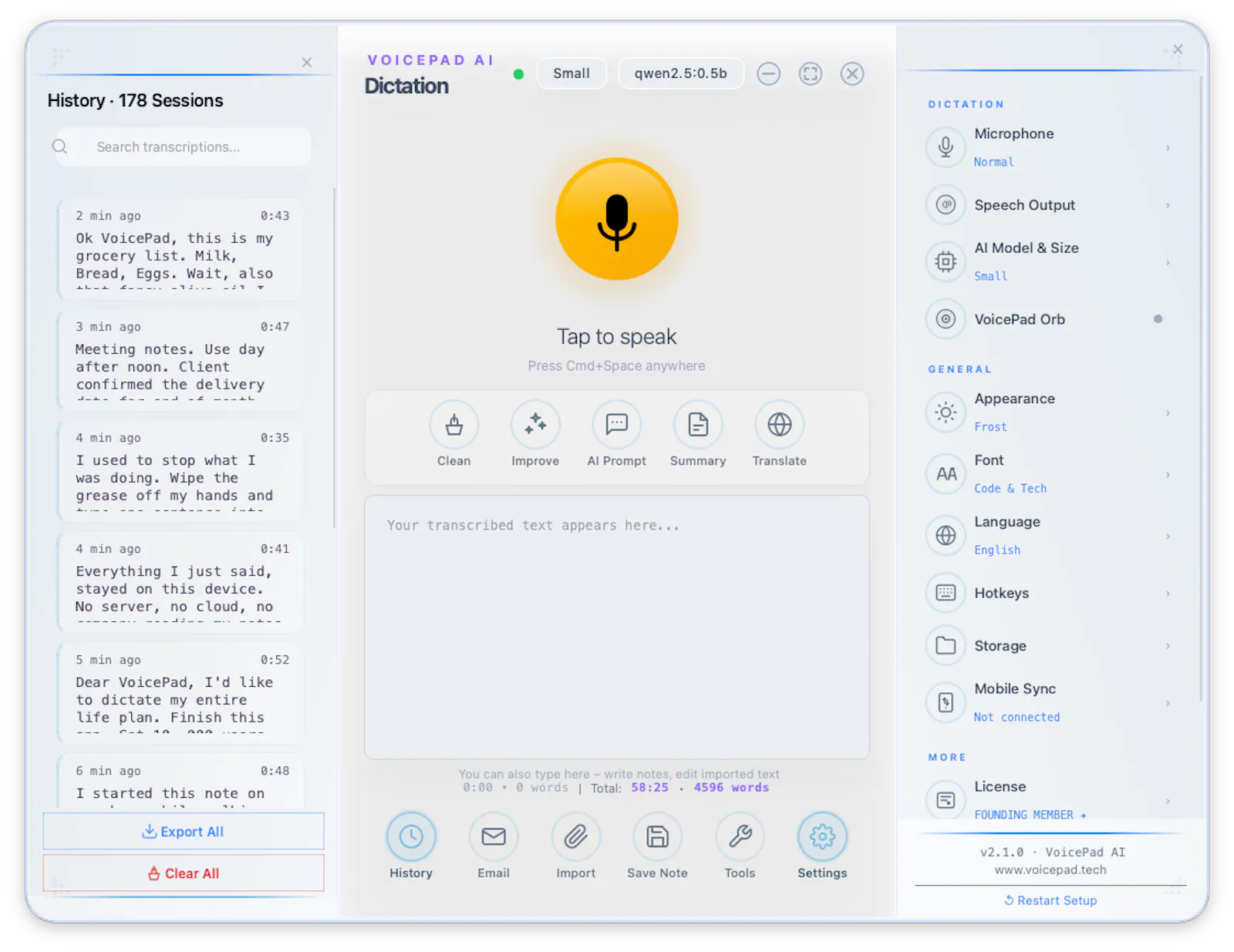Click the Restart Setup link

(1050, 900)
